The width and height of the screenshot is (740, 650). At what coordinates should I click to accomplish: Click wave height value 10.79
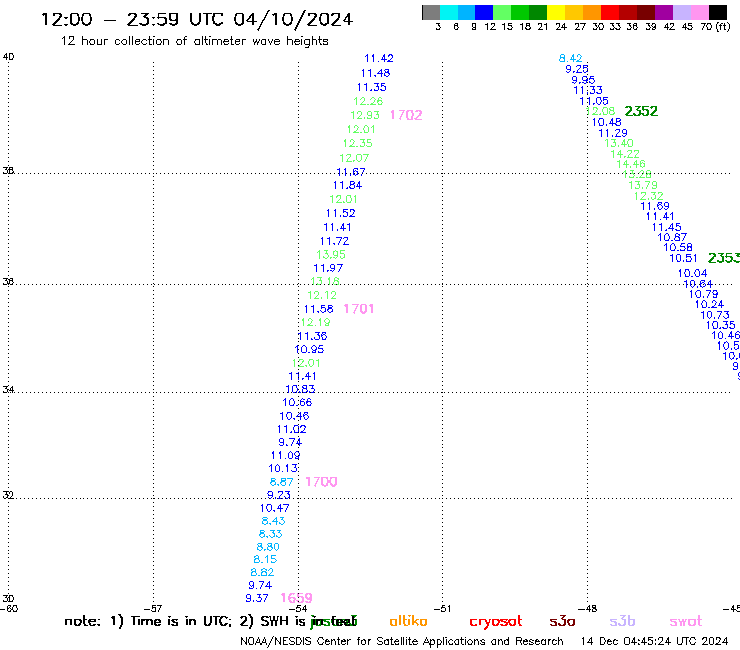click(x=703, y=295)
